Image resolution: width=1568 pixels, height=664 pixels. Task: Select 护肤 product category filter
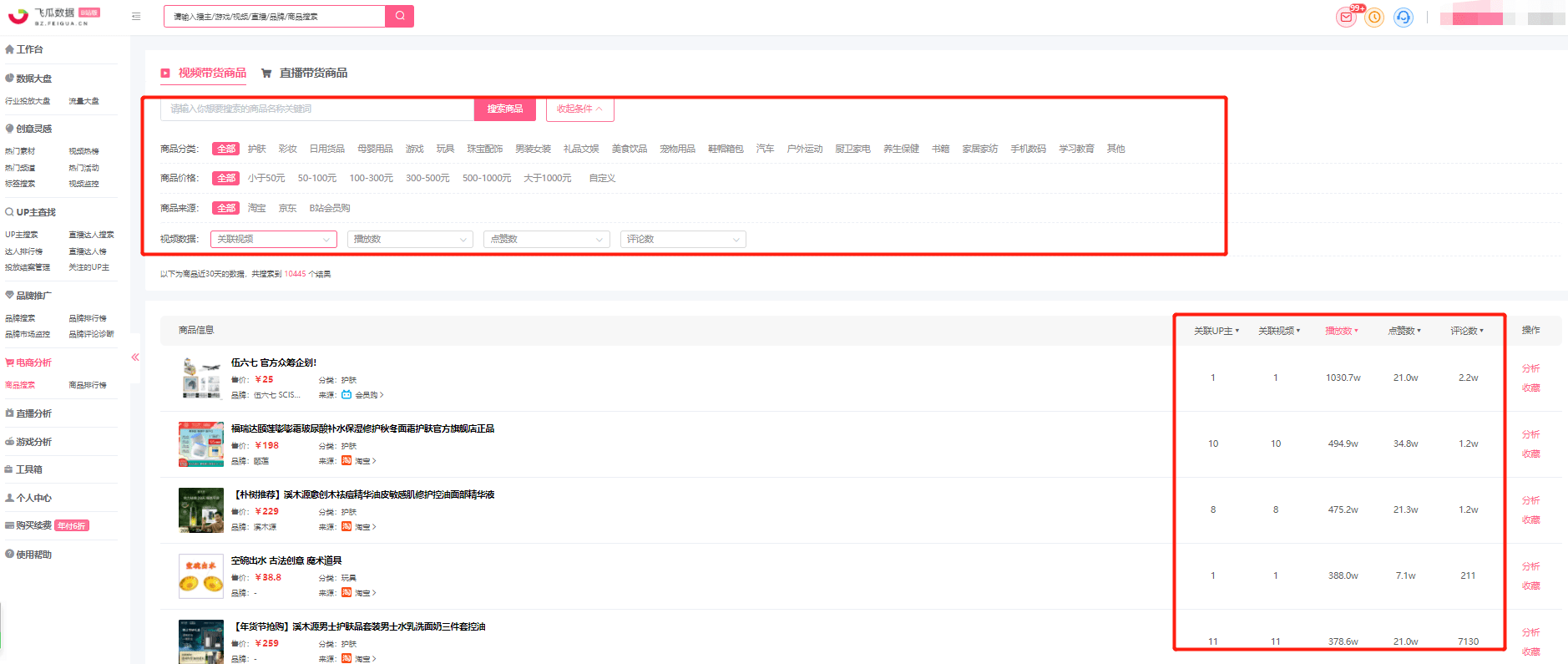[x=257, y=149]
